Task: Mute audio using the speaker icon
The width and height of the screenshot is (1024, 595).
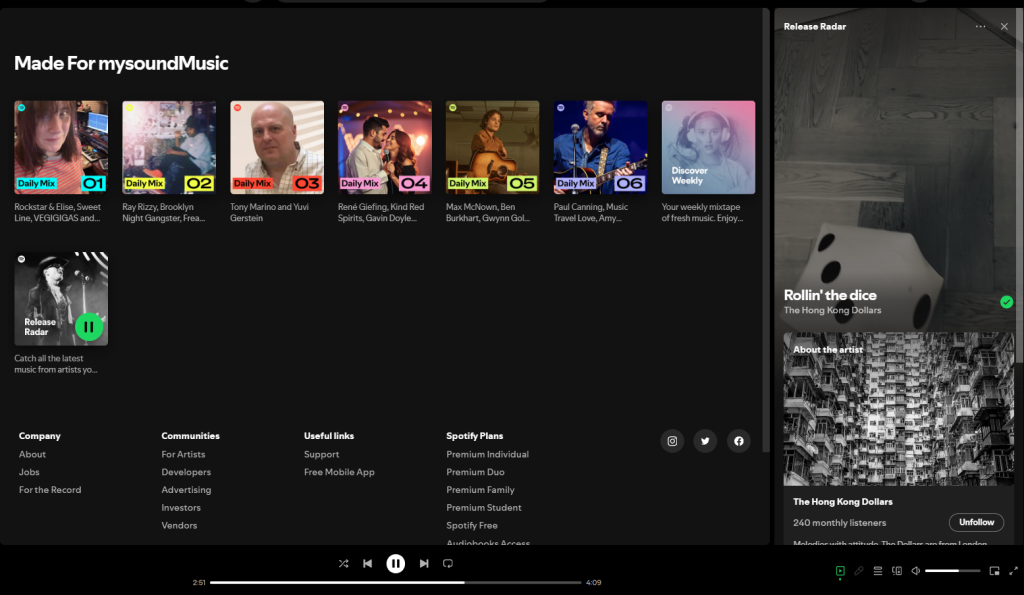Action: [x=916, y=571]
